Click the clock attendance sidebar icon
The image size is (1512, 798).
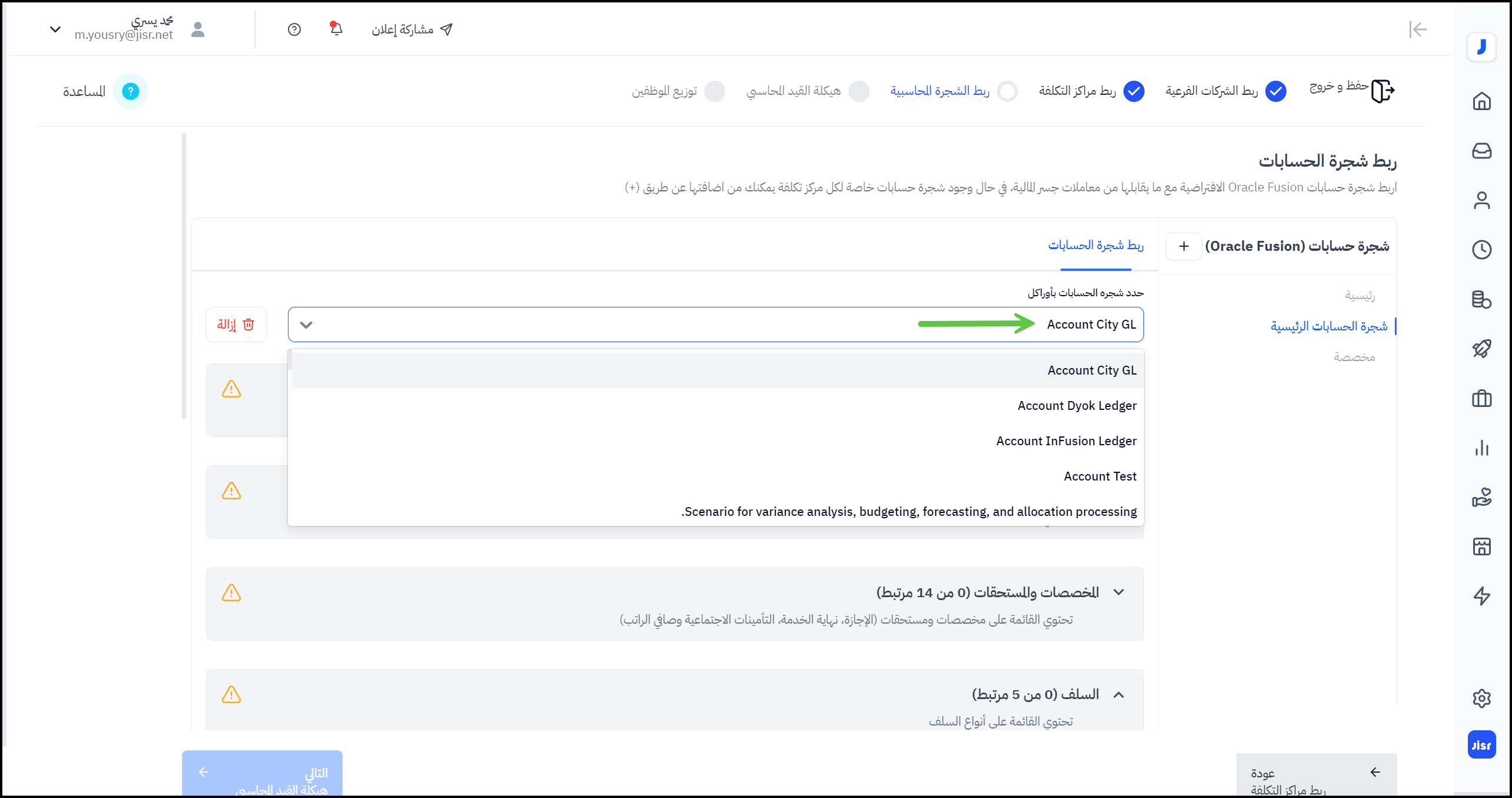pos(1481,250)
